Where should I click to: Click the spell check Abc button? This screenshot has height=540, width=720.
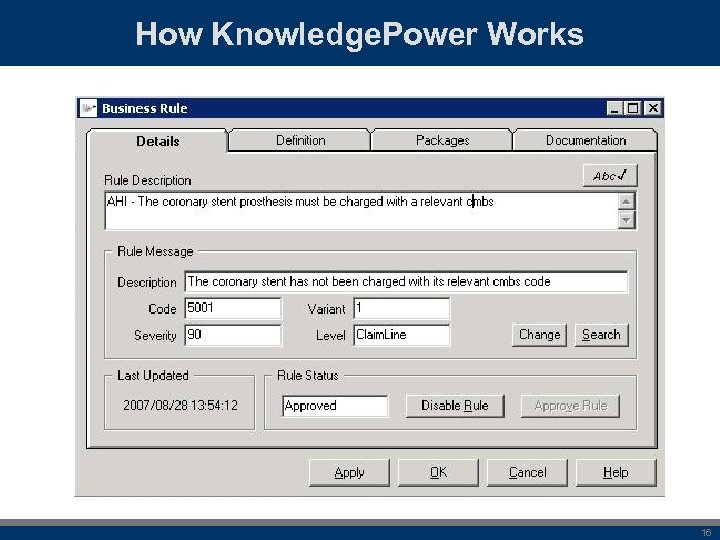(610, 175)
